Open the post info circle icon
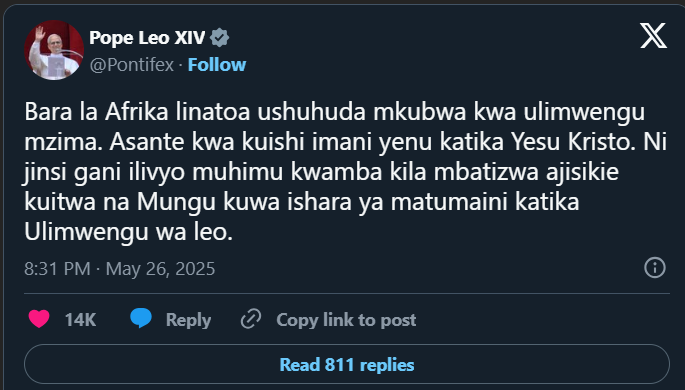This screenshot has width=685, height=390. (x=654, y=267)
